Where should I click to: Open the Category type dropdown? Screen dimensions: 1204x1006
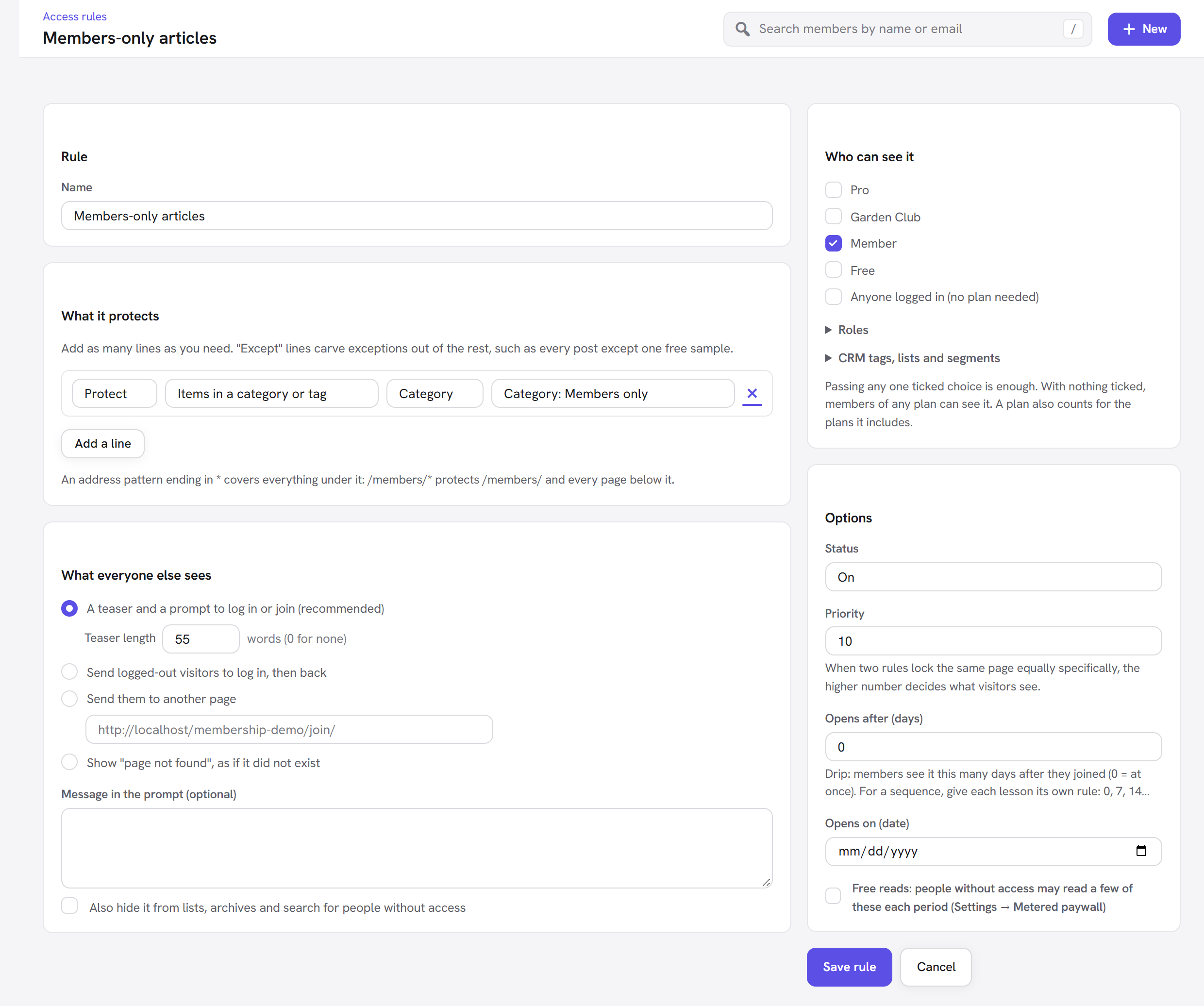coord(435,393)
